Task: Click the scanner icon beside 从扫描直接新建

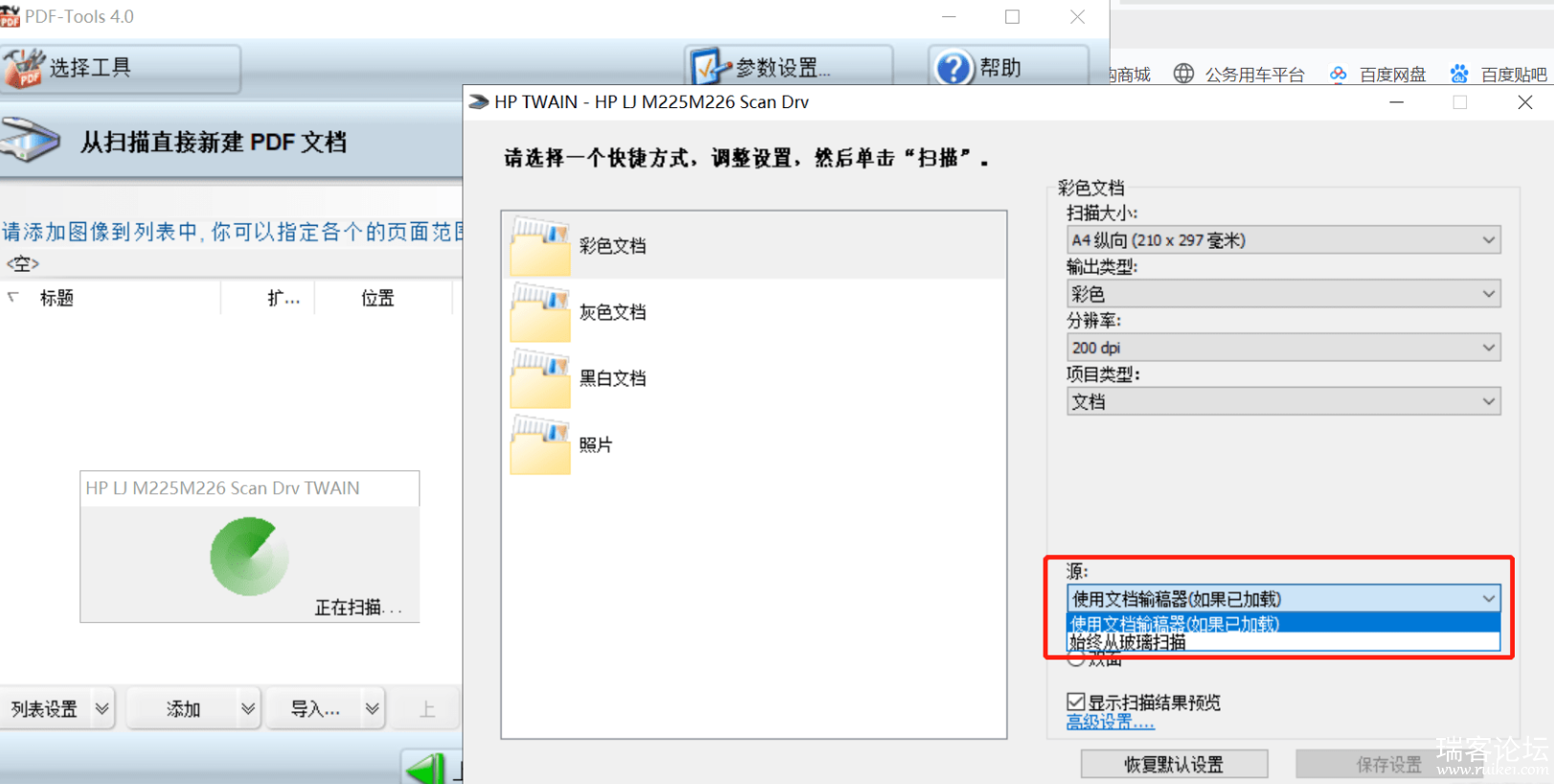Action: (31, 141)
